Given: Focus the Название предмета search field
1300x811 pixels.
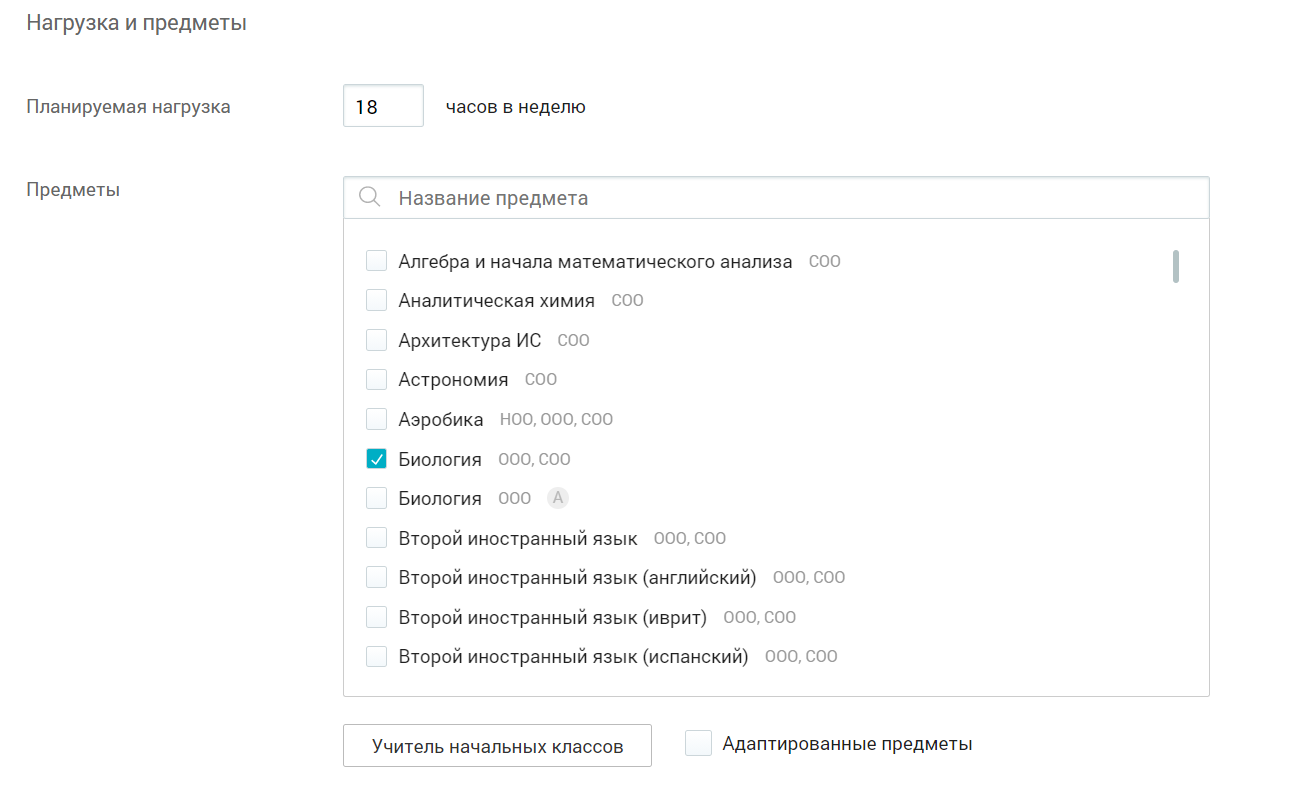Looking at the screenshot, I should click(776, 198).
